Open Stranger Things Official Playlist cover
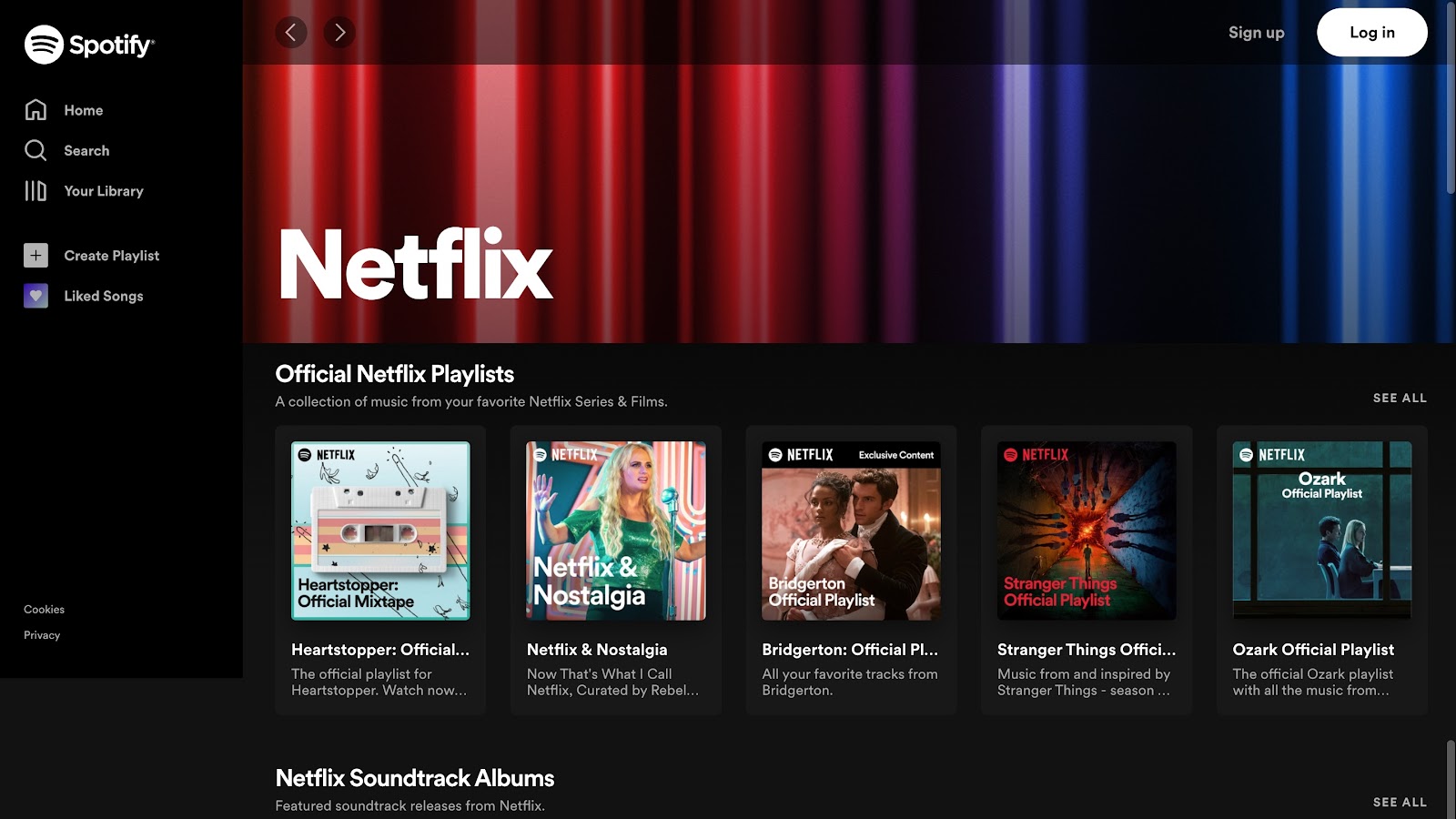Image resolution: width=1456 pixels, height=819 pixels. 1087,531
